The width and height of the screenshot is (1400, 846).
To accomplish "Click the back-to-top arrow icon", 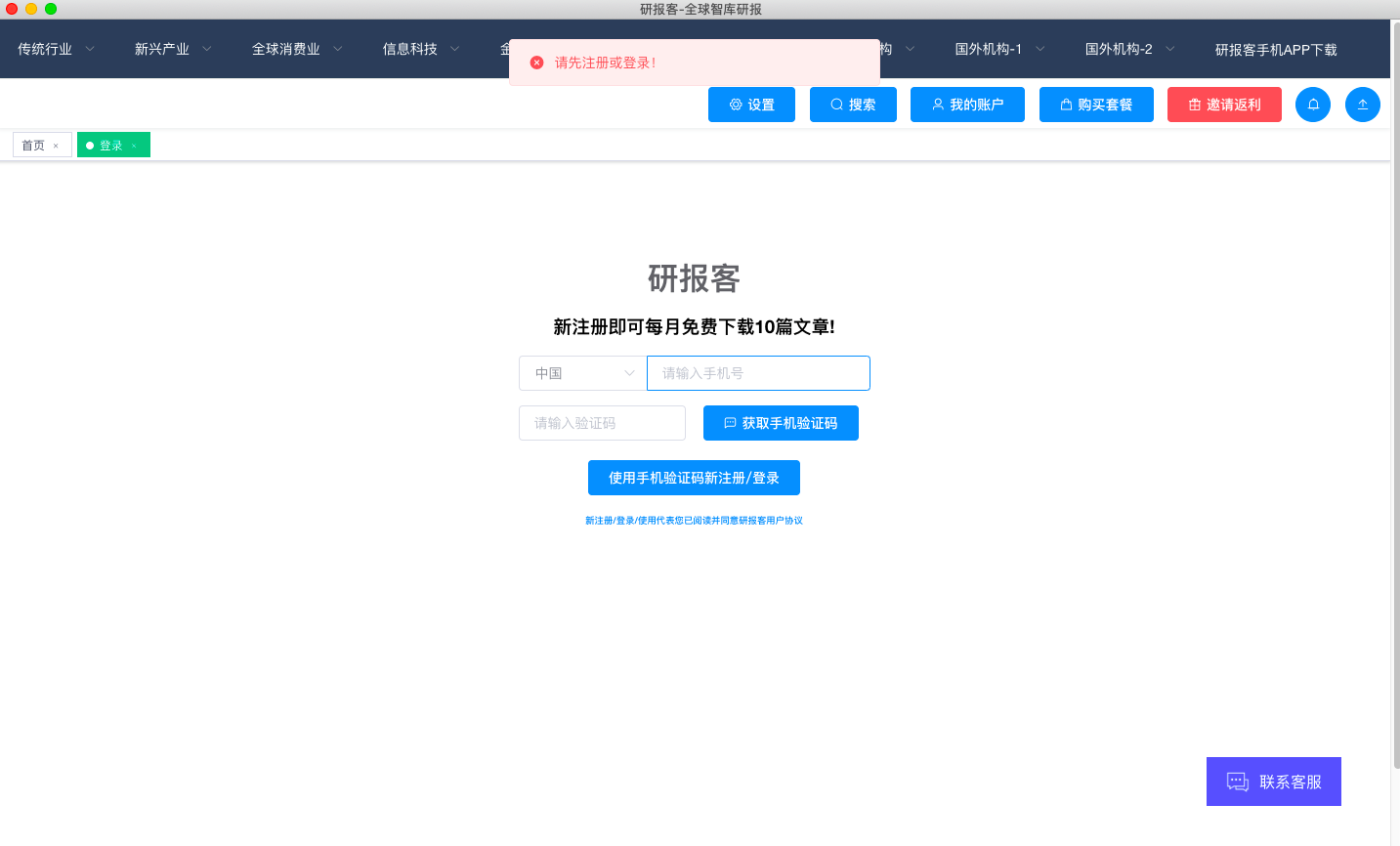I will point(1362,105).
